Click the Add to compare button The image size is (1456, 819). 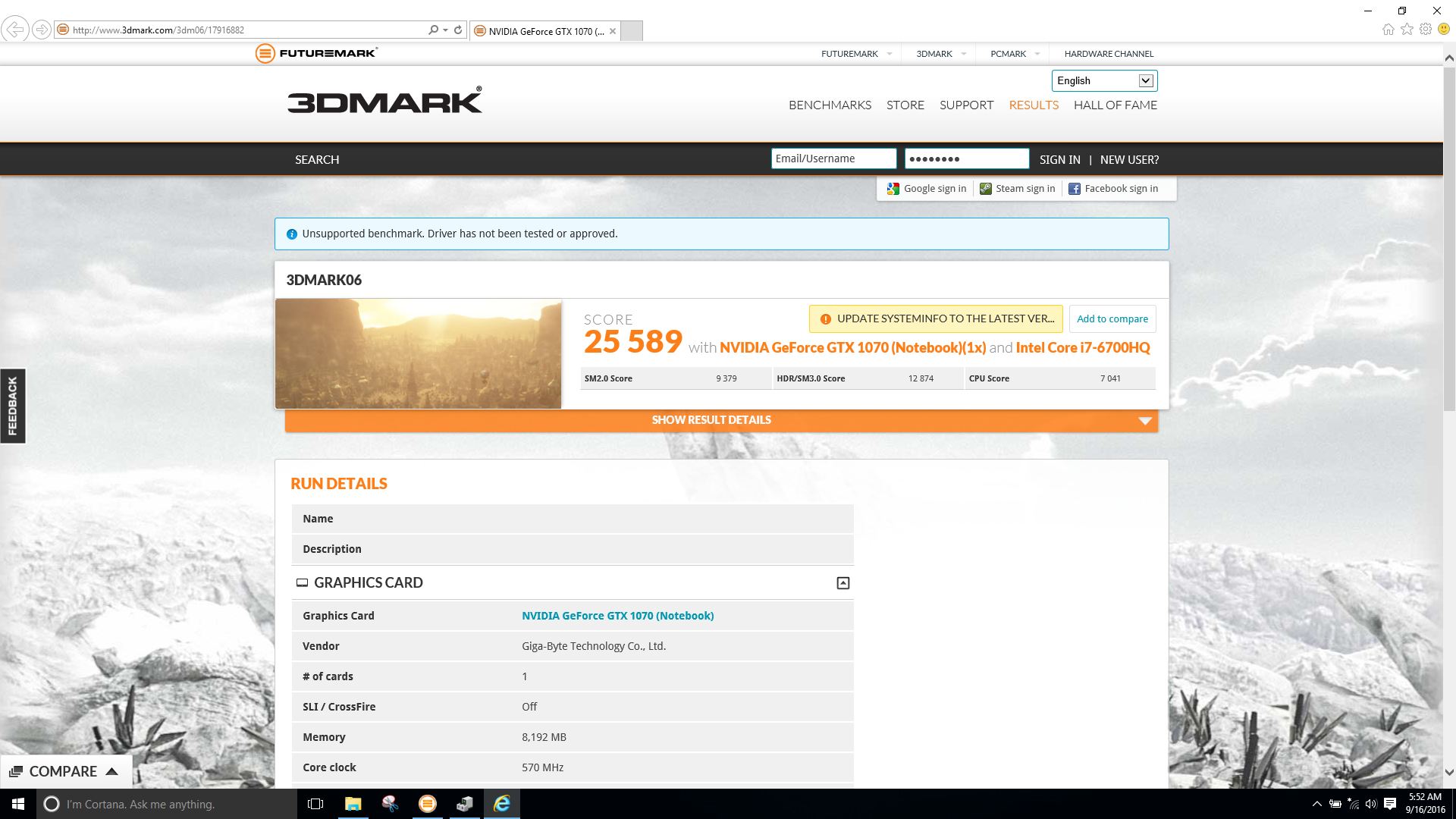coord(1112,319)
